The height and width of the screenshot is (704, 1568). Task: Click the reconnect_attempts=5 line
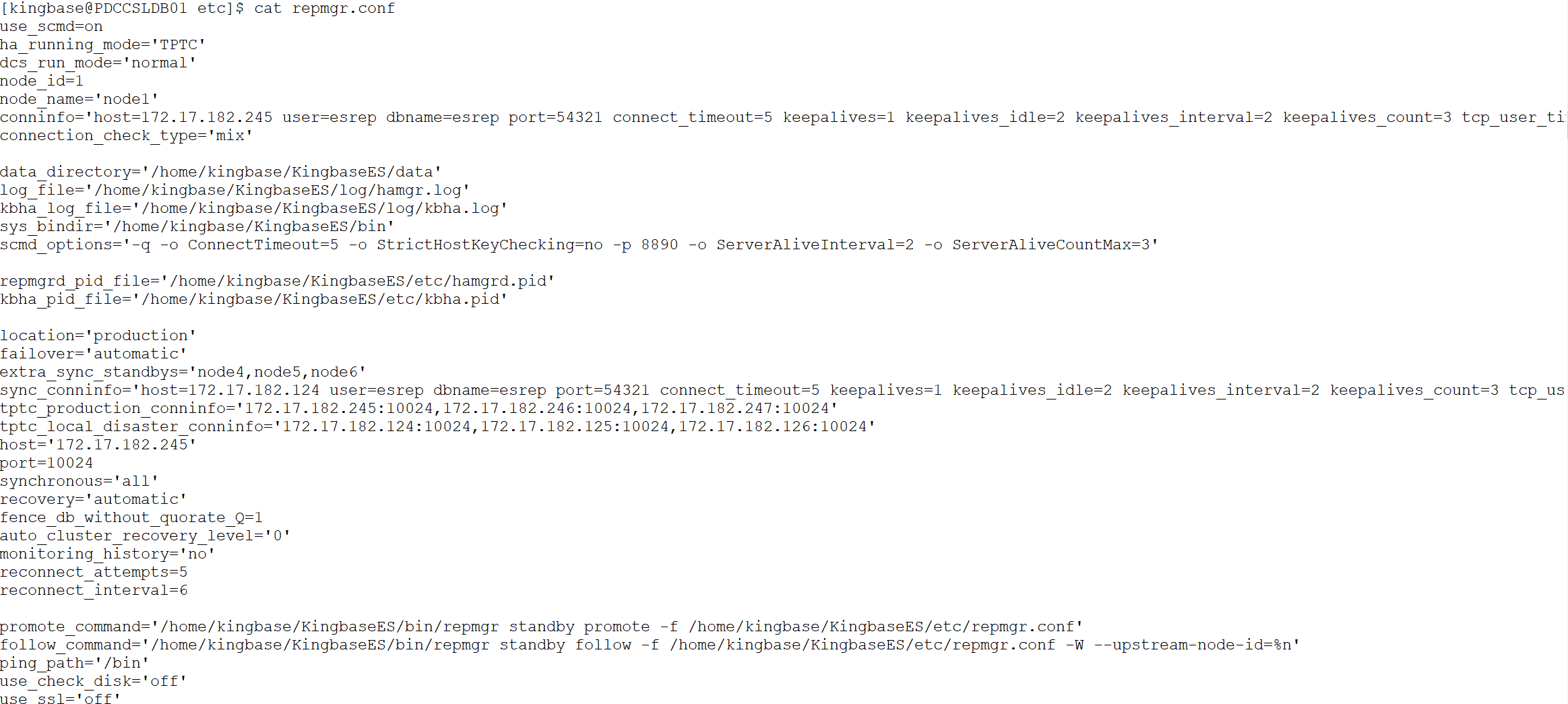[x=94, y=573]
